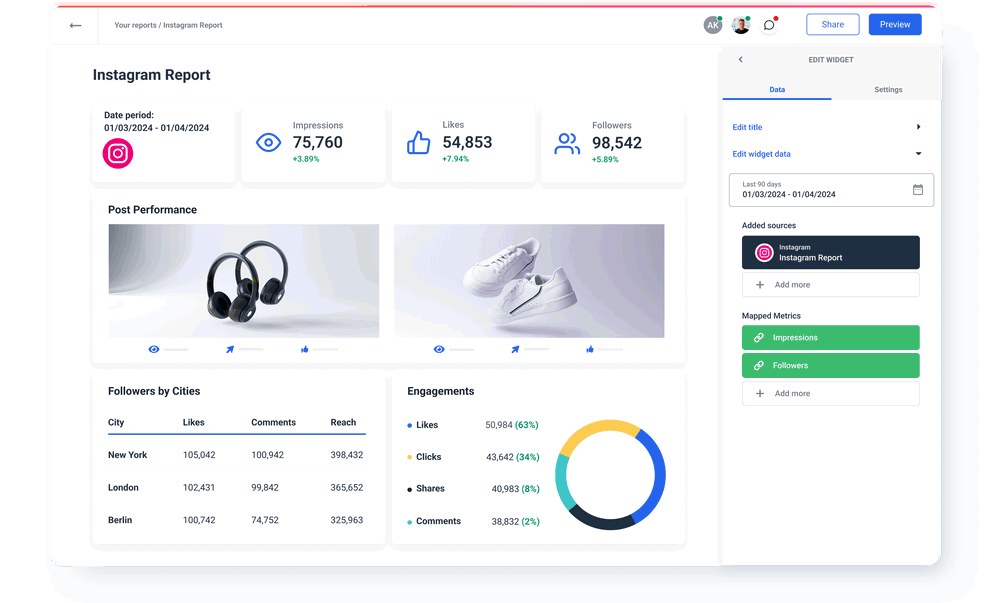This screenshot has height=603, width=992.
Task: Select the Impressions eye icon
Action: (x=268, y=142)
